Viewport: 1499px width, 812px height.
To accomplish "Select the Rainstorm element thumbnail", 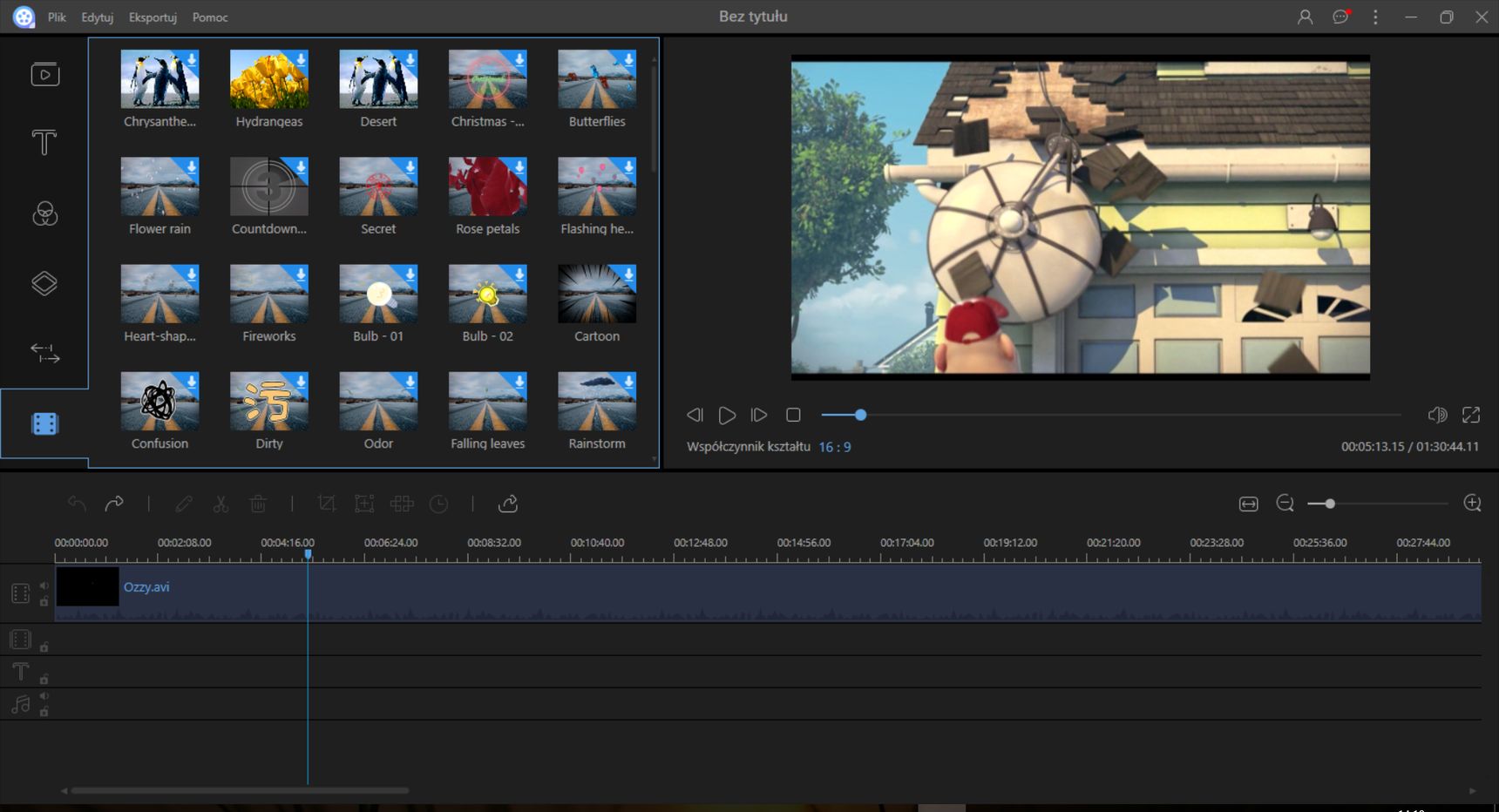I will (597, 401).
